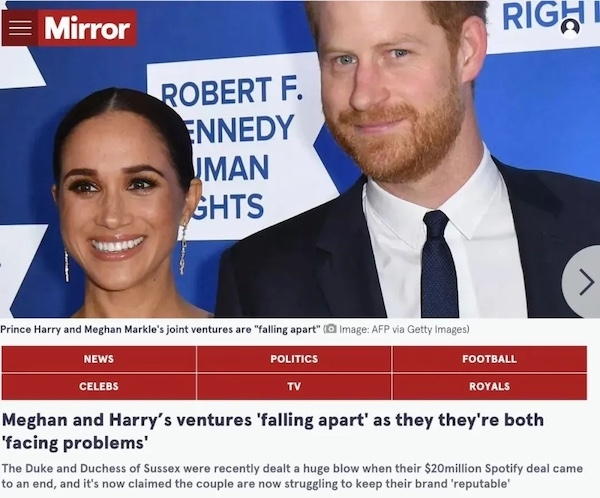This screenshot has height=498, width=600.
Task: Browse the Royals section
Action: pyautogui.click(x=489, y=386)
